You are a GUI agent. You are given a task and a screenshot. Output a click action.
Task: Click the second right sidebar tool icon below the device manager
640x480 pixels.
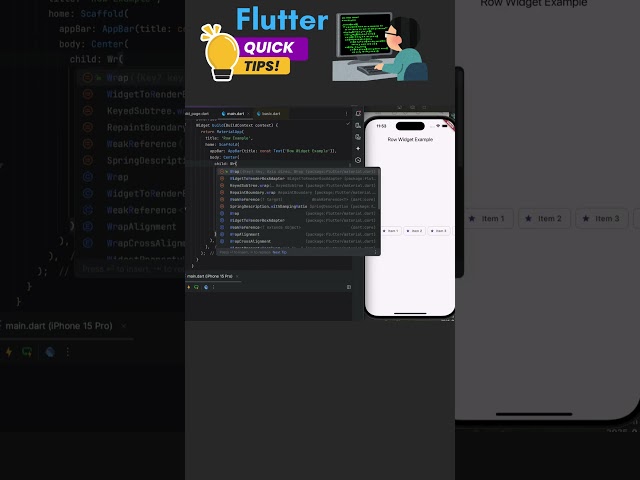point(358,126)
